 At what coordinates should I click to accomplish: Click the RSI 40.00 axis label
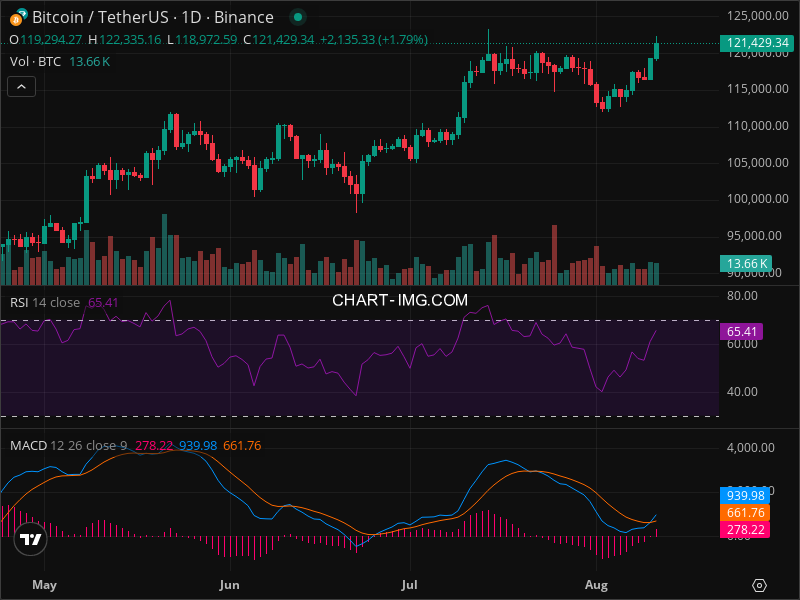(x=742, y=392)
